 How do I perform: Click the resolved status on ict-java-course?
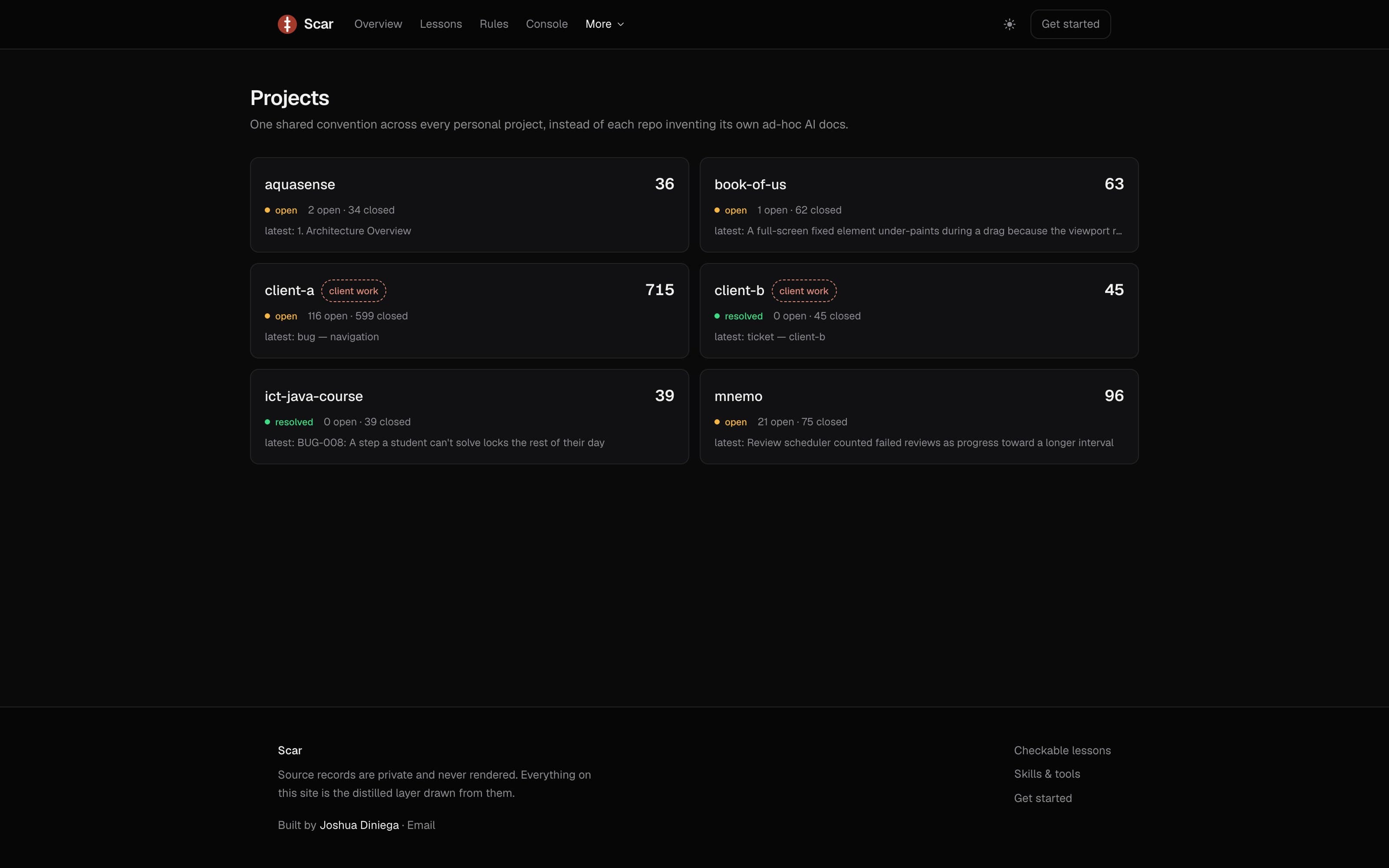coord(289,422)
